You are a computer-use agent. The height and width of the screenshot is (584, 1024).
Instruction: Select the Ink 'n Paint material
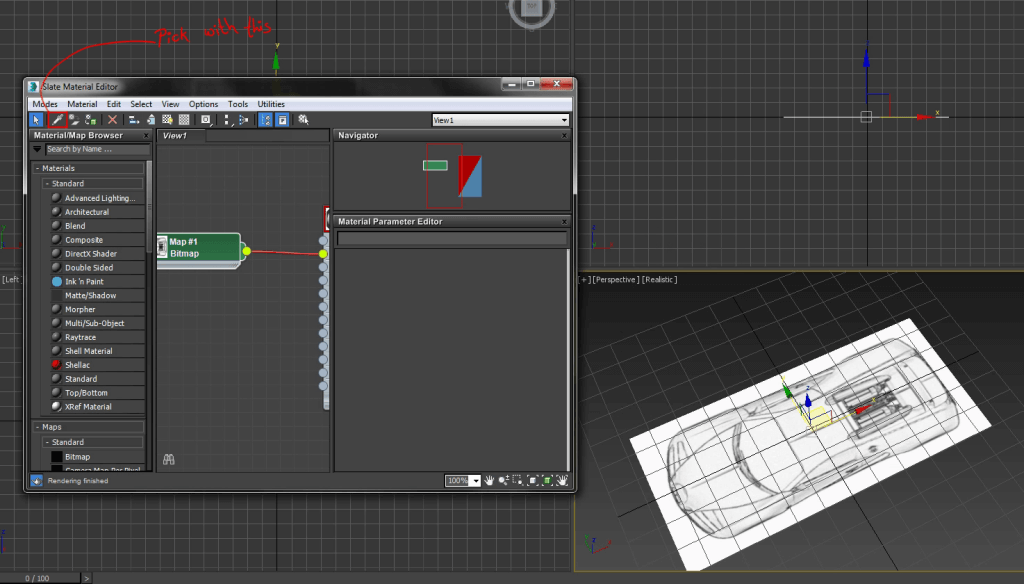click(x=84, y=282)
